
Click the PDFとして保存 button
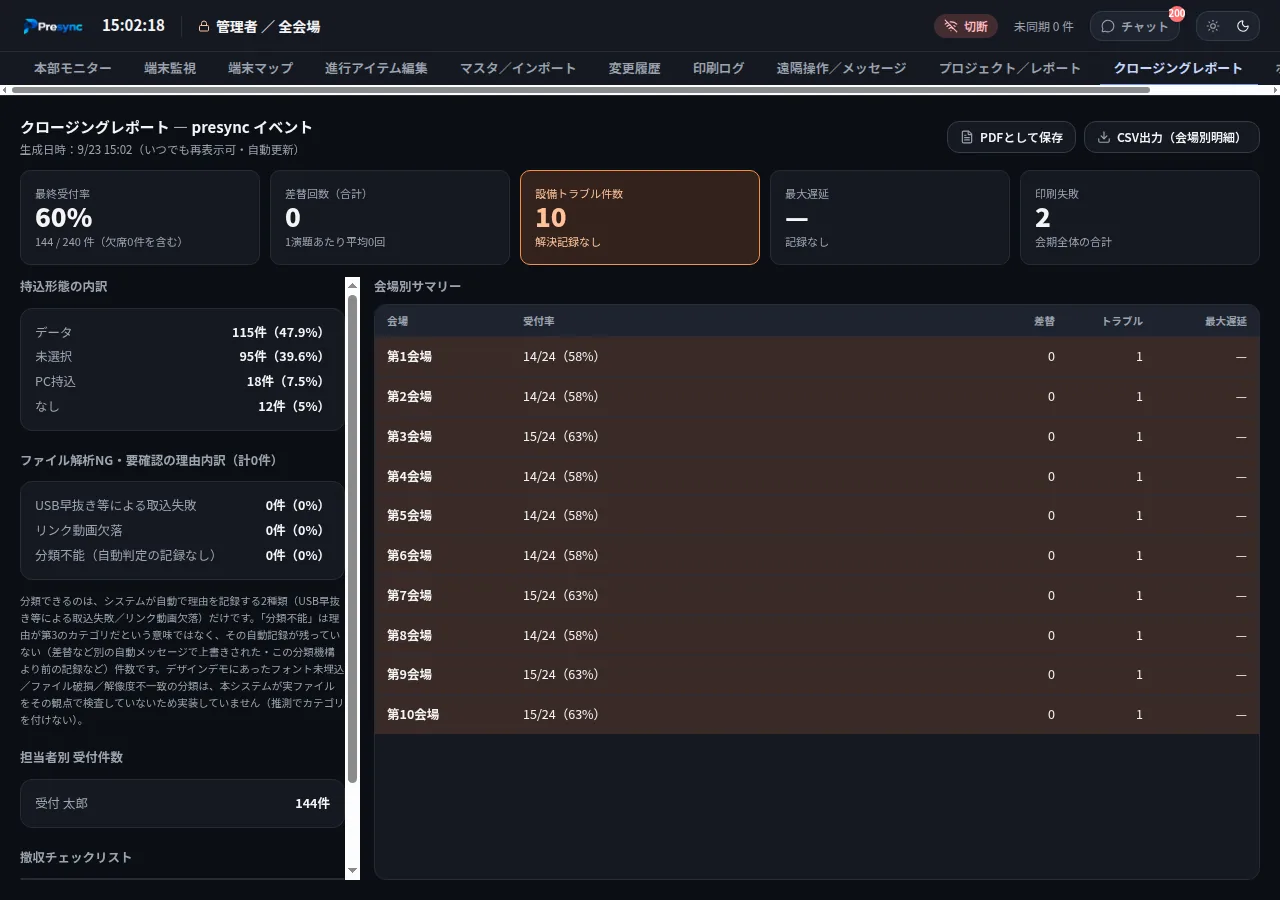[1011, 137]
